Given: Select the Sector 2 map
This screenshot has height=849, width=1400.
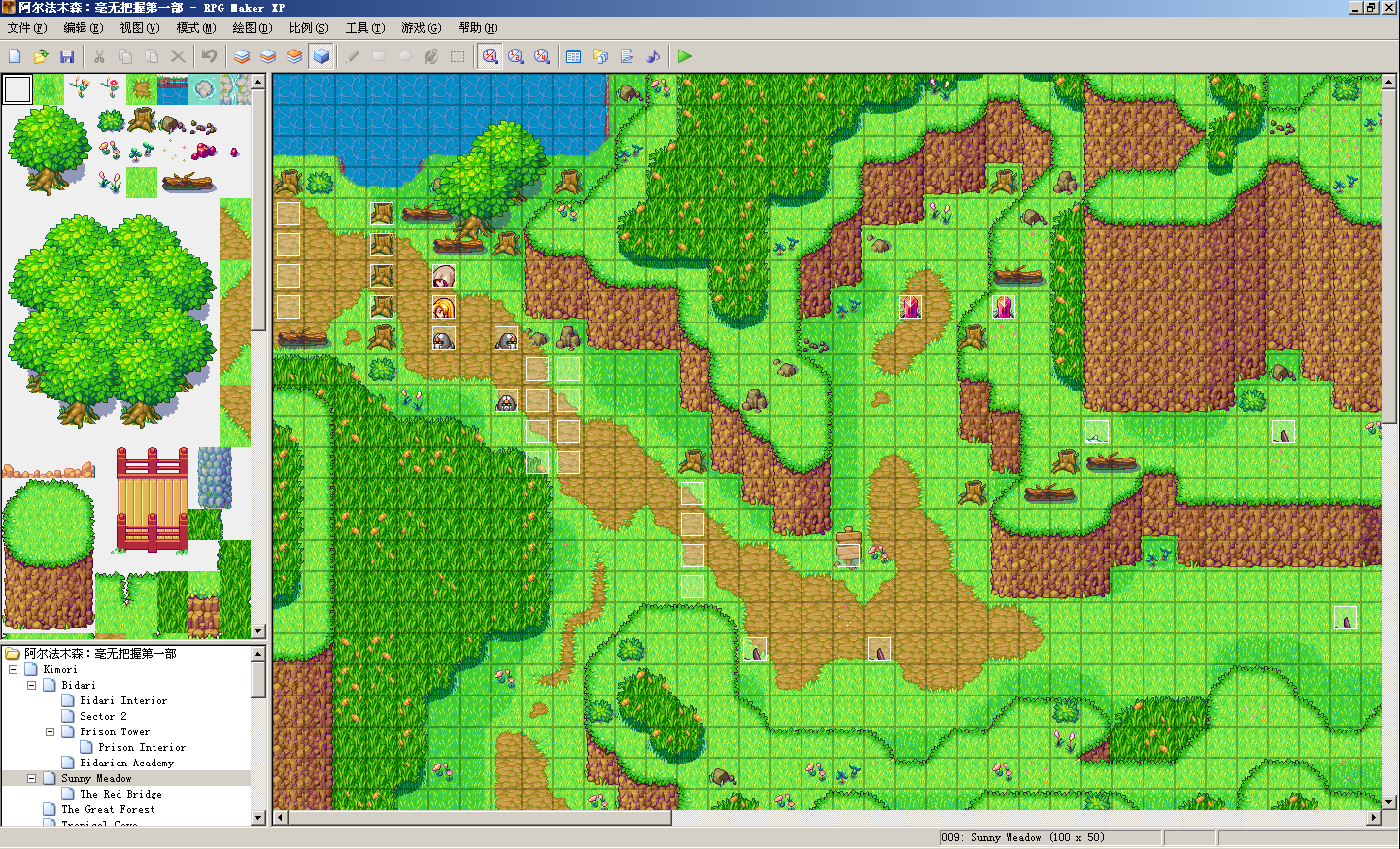Looking at the screenshot, I should tap(103, 716).
